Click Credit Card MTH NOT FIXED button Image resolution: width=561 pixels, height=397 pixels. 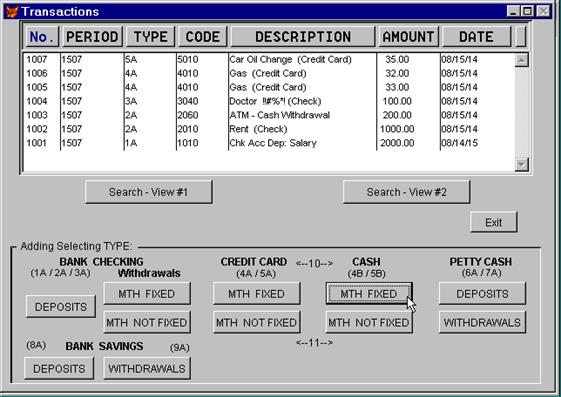257,322
